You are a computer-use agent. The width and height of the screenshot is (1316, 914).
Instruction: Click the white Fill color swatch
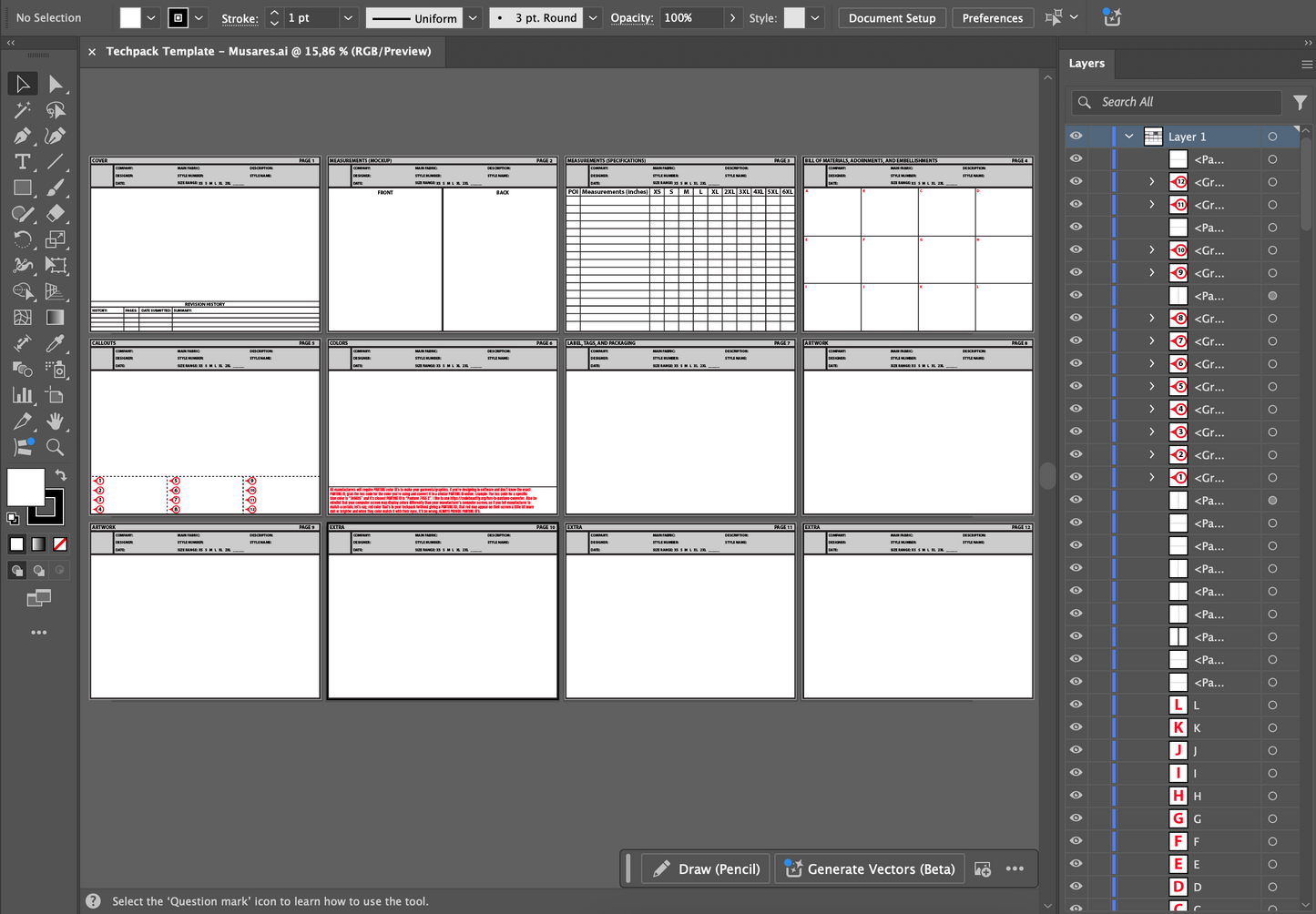[x=25, y=486]
